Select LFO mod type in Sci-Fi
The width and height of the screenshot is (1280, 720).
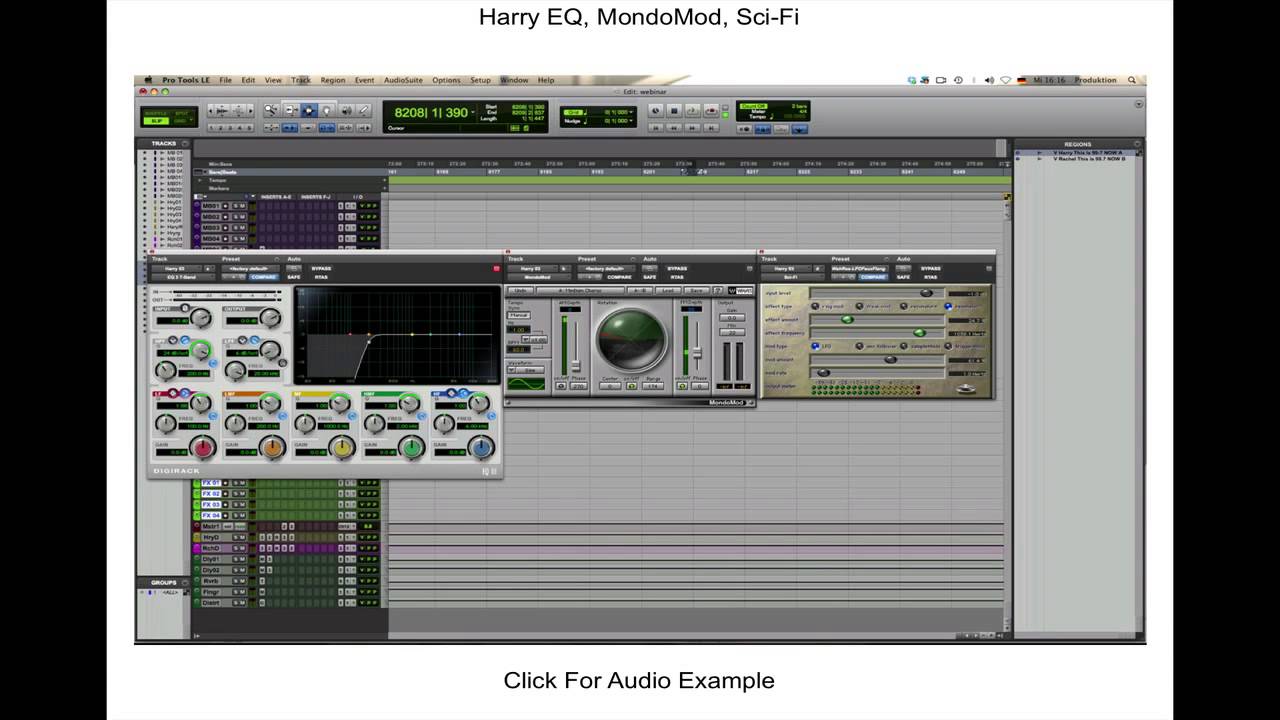click(x=815, y=346)
